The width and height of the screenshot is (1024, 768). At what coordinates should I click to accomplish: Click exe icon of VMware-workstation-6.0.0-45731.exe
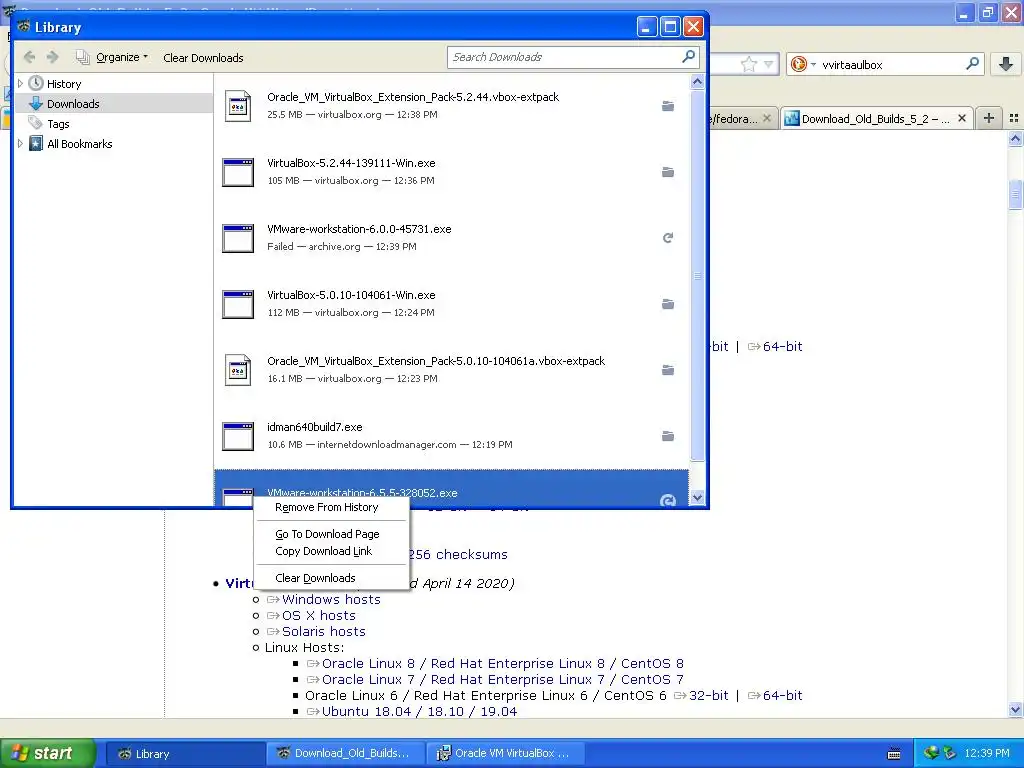coord(238,238)
